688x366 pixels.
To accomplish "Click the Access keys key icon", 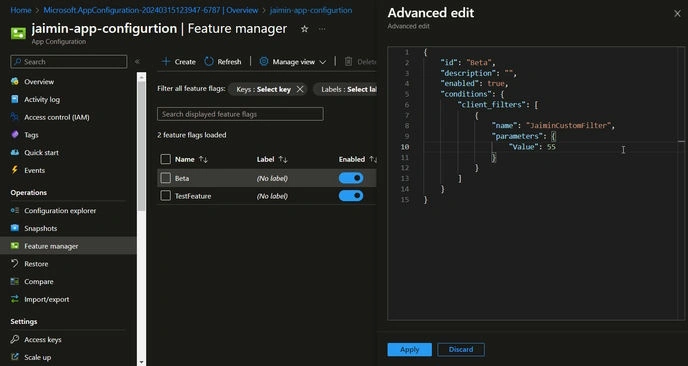I will click(x=15, y=339).
